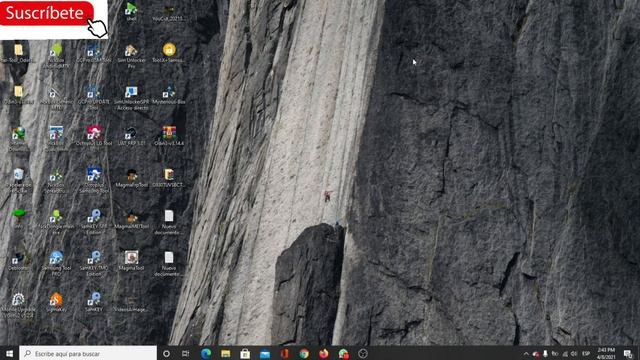Launch the Octoplus Samsung Tool shortcut
Image resolution: width=640 pixels, height=360 pixels.
pos(94,180)
